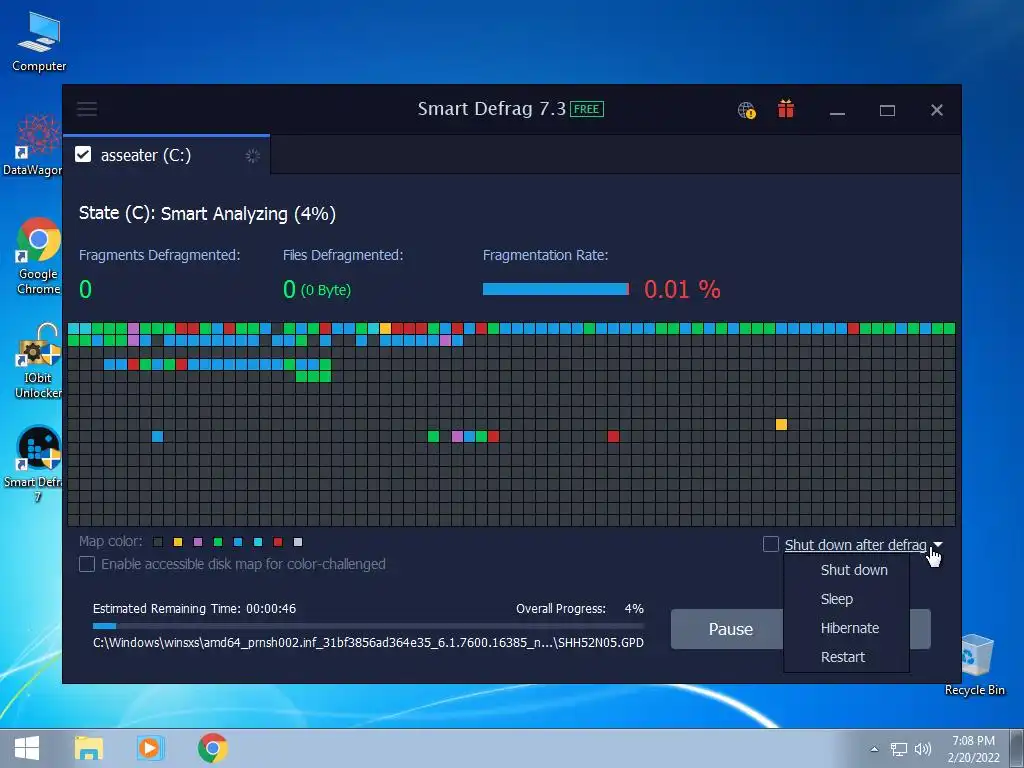Click the light gray map color swatch
The width and height of the screenshot is (1024, 768).
coord(298,541)
